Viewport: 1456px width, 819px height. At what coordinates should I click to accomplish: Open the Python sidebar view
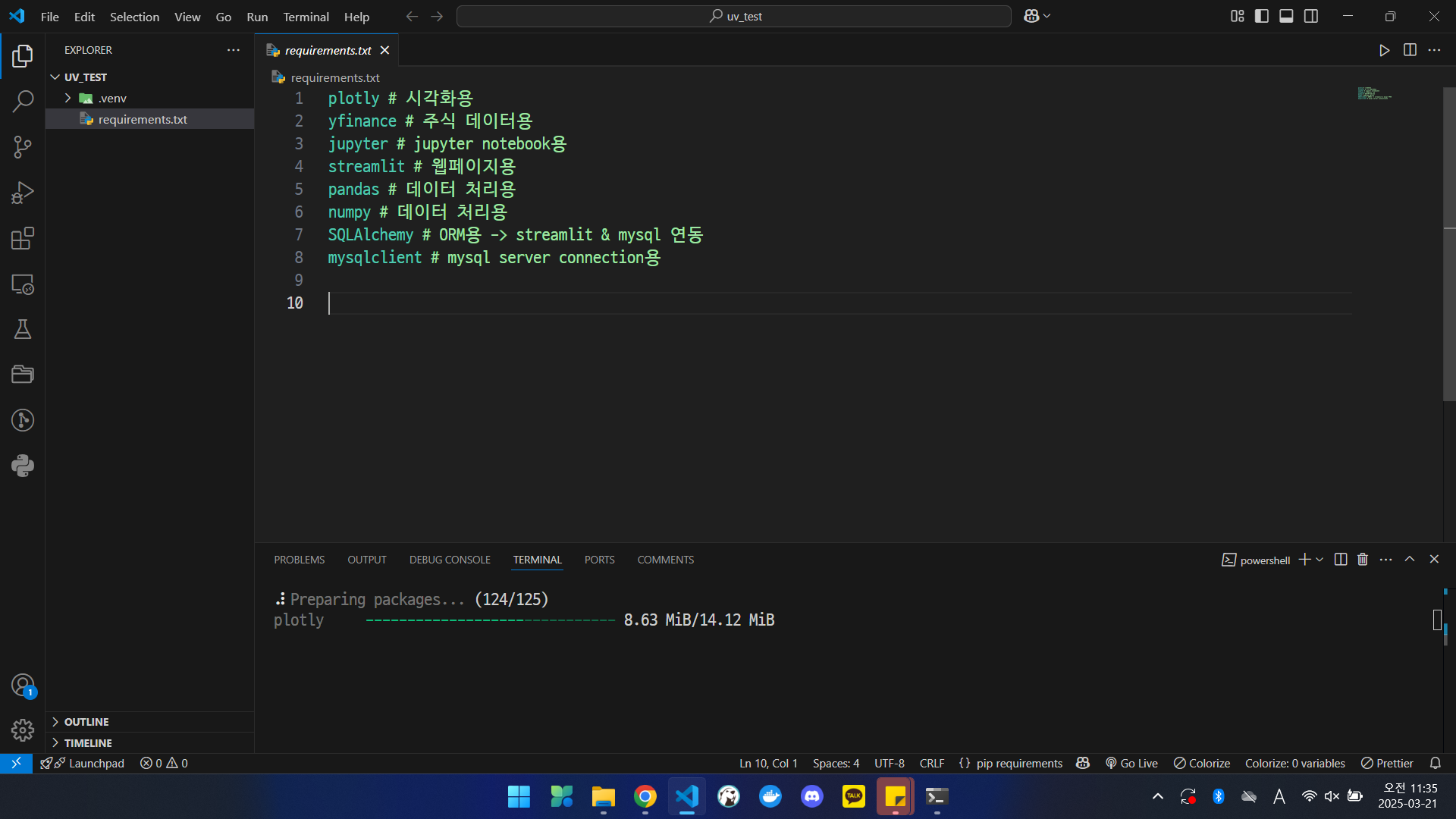point(23,466)
